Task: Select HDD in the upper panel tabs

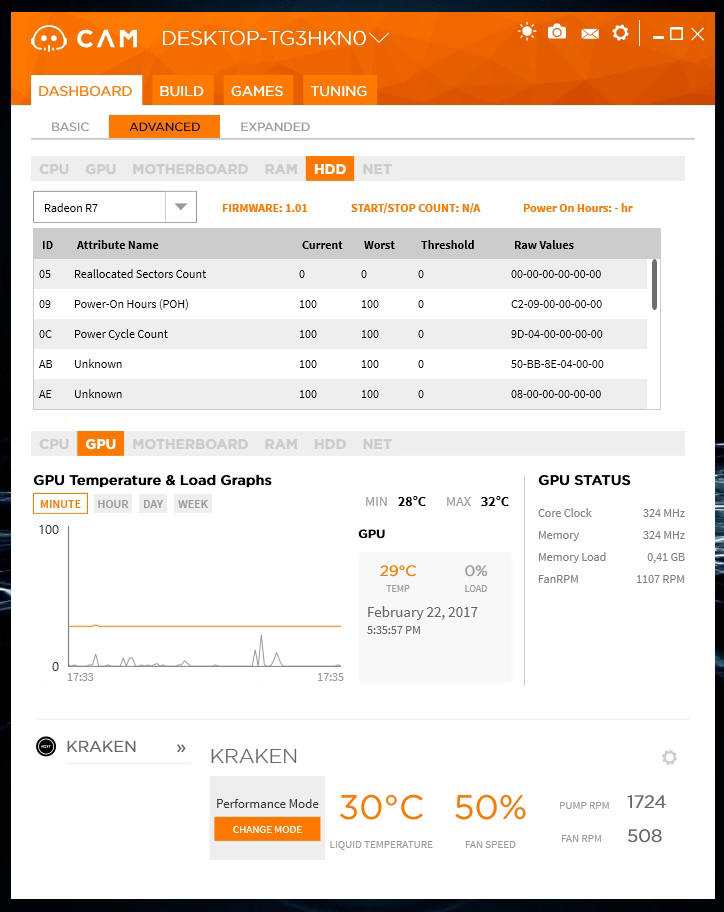Action: point(330,169)
